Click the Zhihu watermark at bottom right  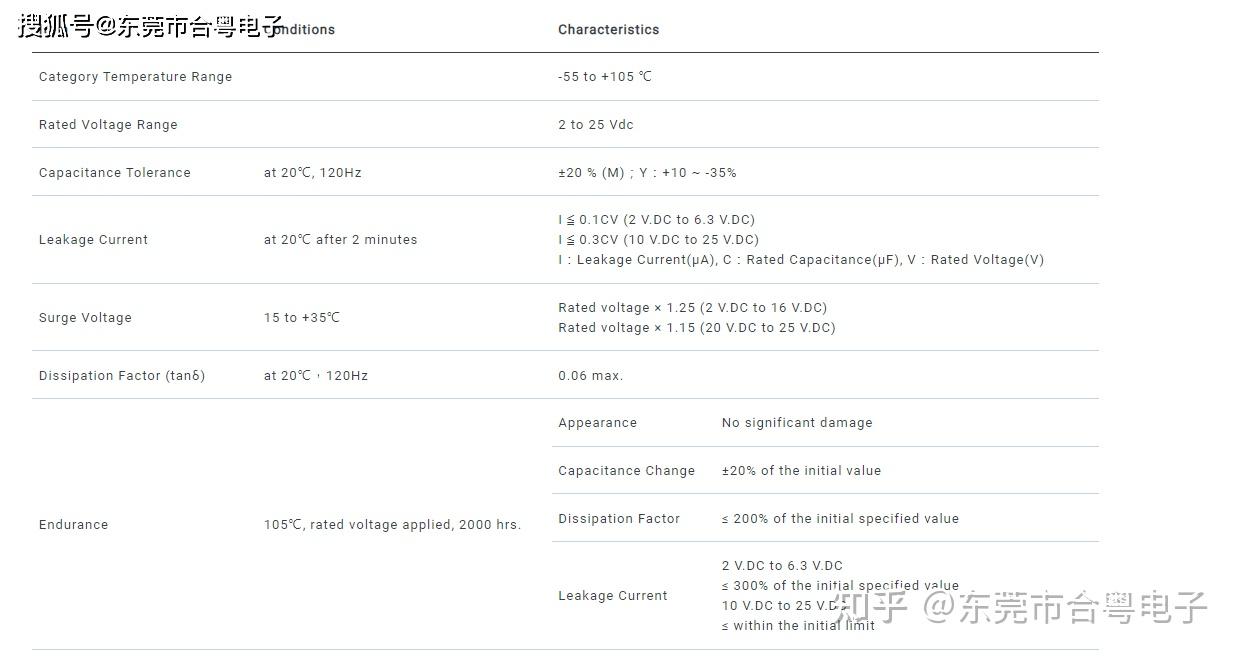[x=1020, y=607]
